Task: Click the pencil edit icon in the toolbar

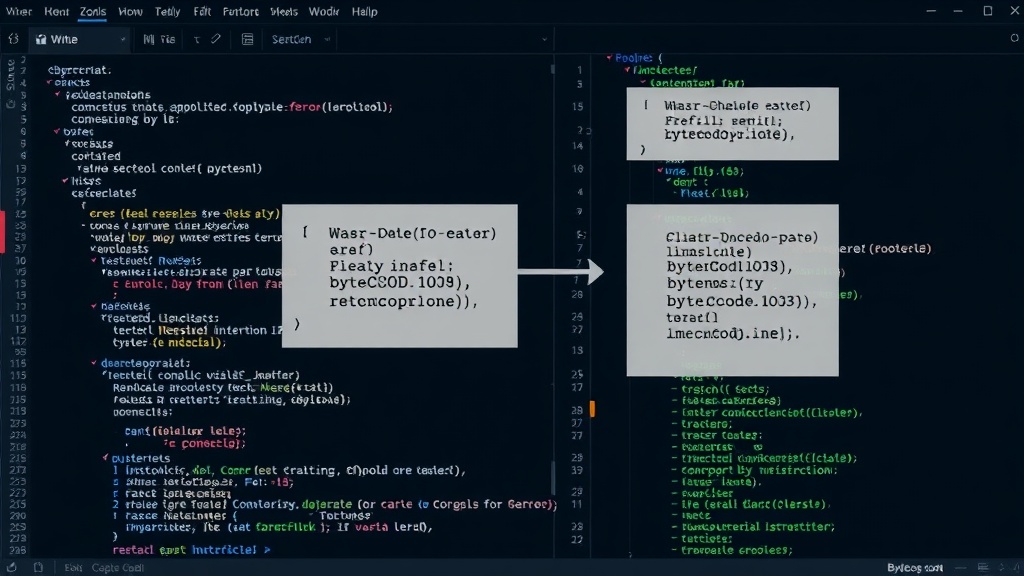Action: pos(216,39)
